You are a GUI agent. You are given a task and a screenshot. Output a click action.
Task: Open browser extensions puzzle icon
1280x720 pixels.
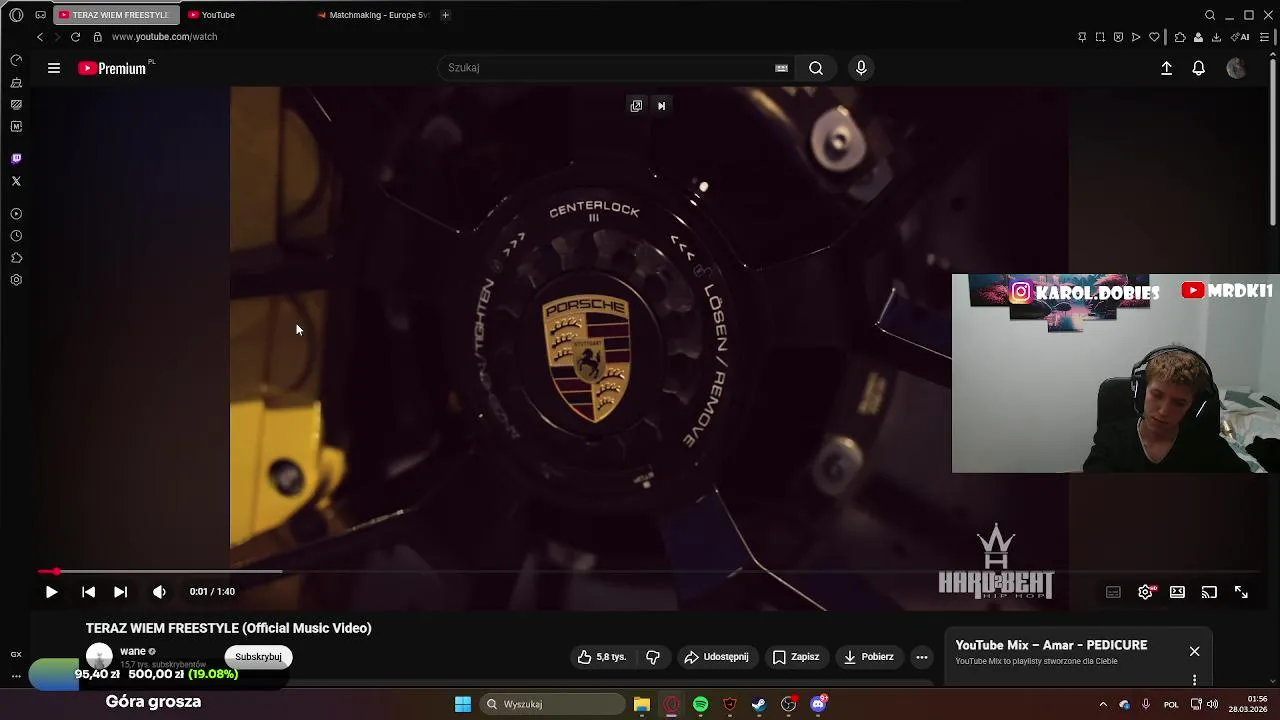(x=1180, y=37)
